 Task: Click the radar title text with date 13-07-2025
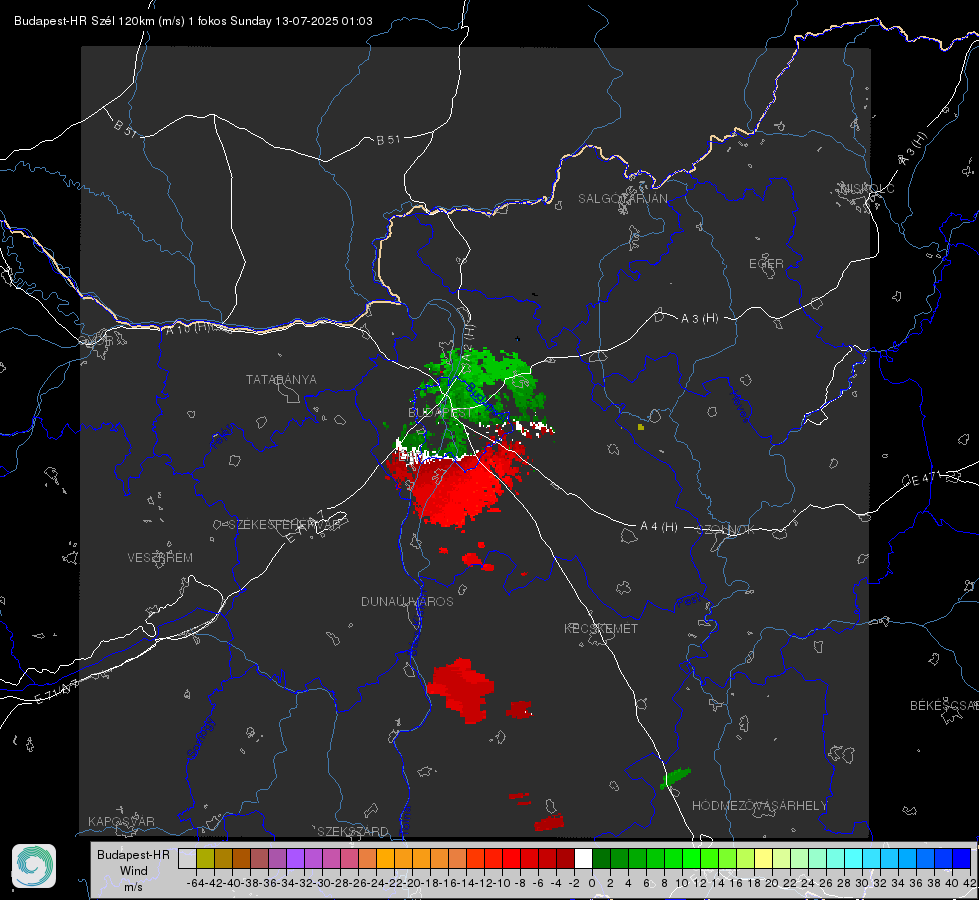tap(193, 21)
